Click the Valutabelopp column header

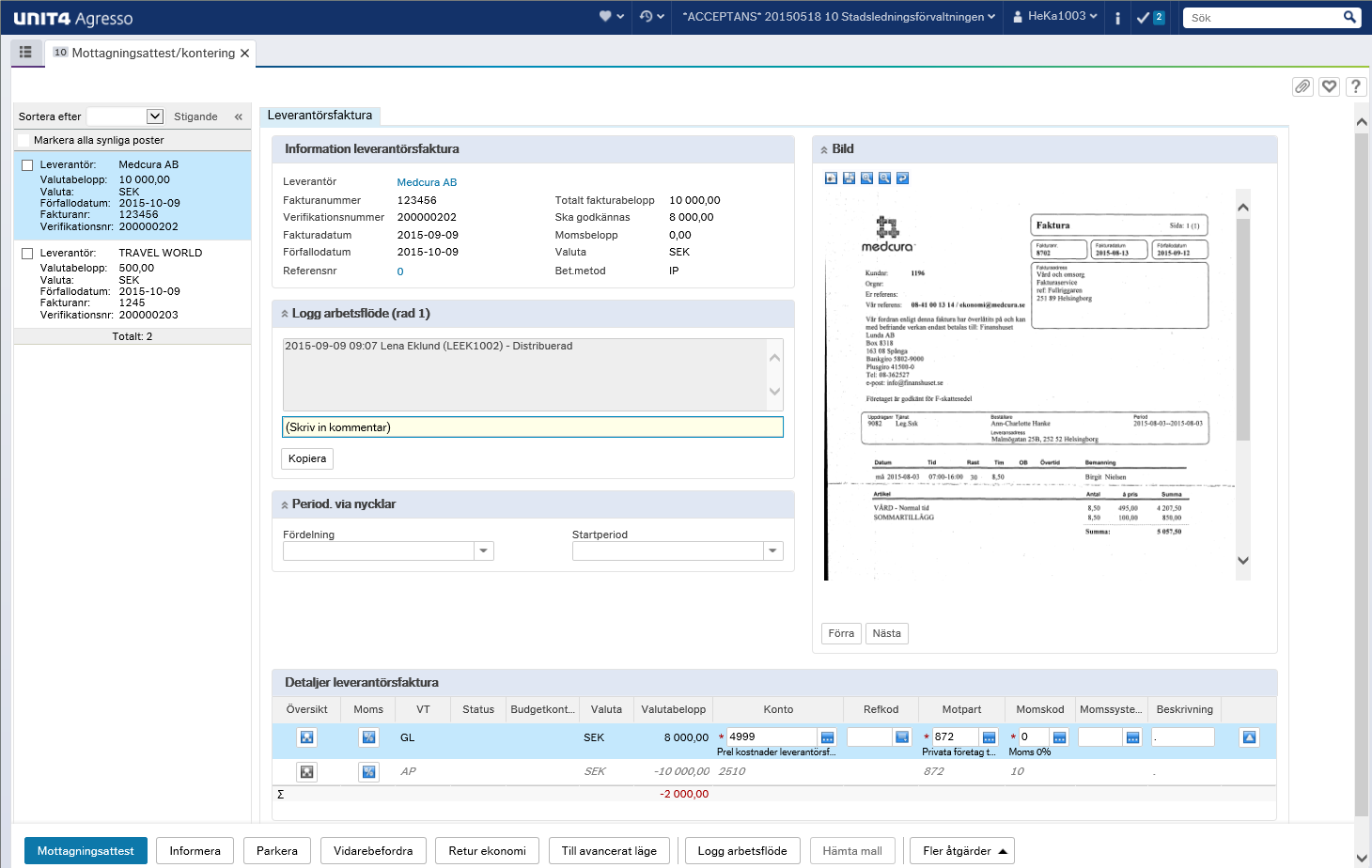click(674, 710)
